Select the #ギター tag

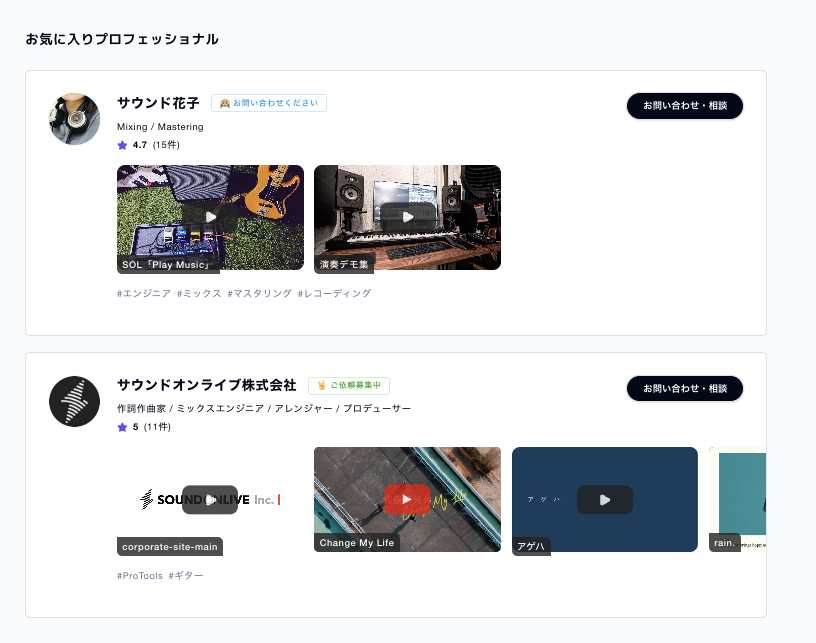[186, 576]
